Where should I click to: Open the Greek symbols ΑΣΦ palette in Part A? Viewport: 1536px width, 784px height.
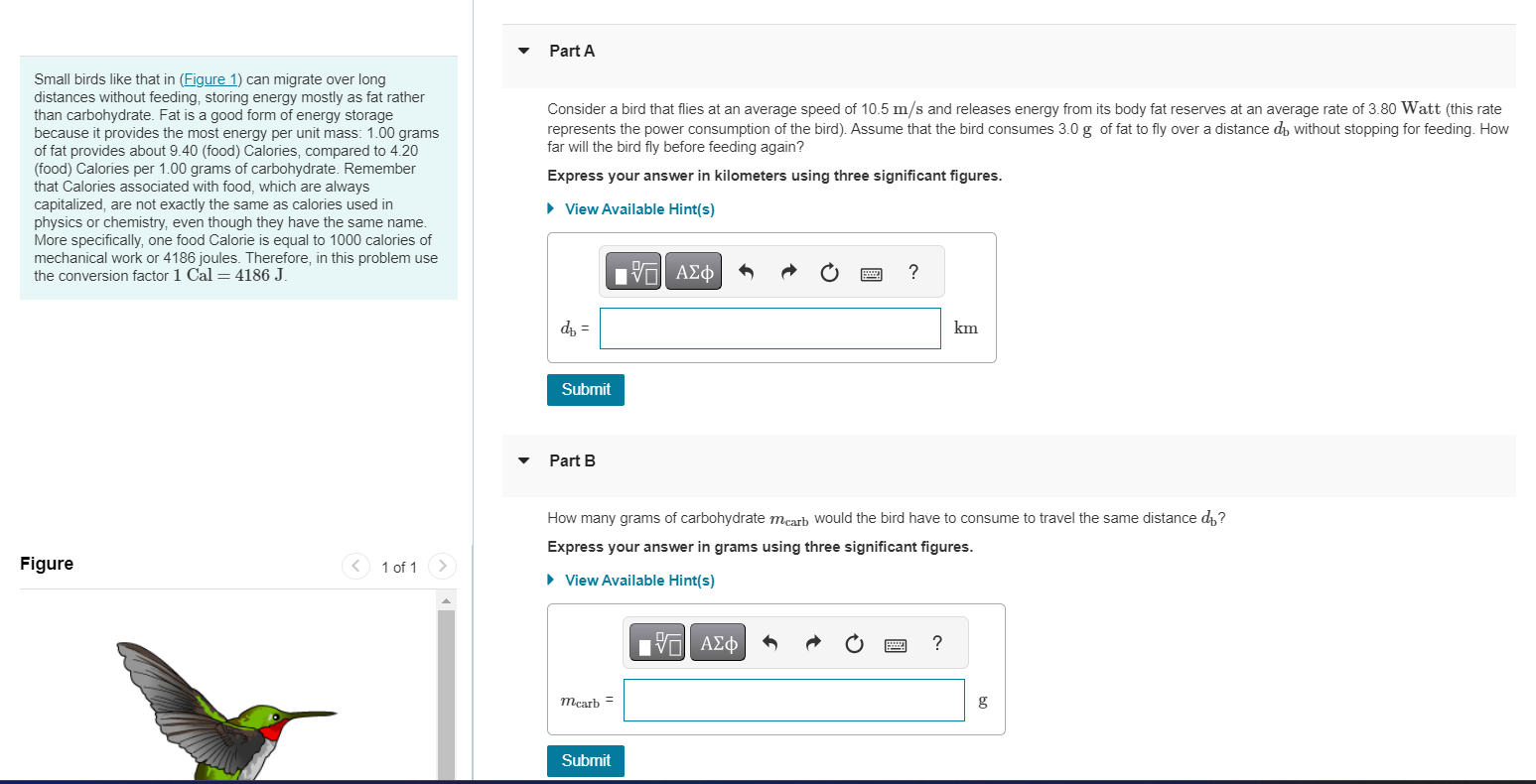[693, 271]
